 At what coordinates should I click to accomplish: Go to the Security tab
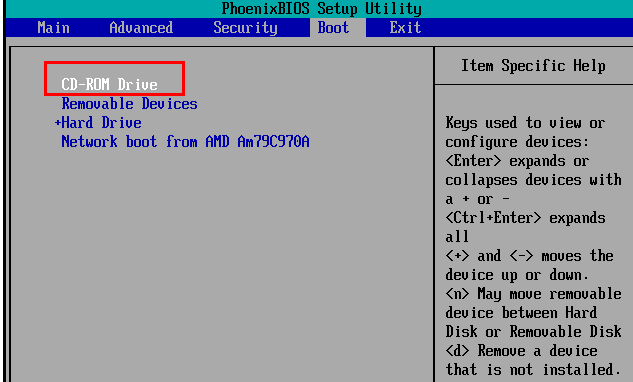[x=245, y=28]
